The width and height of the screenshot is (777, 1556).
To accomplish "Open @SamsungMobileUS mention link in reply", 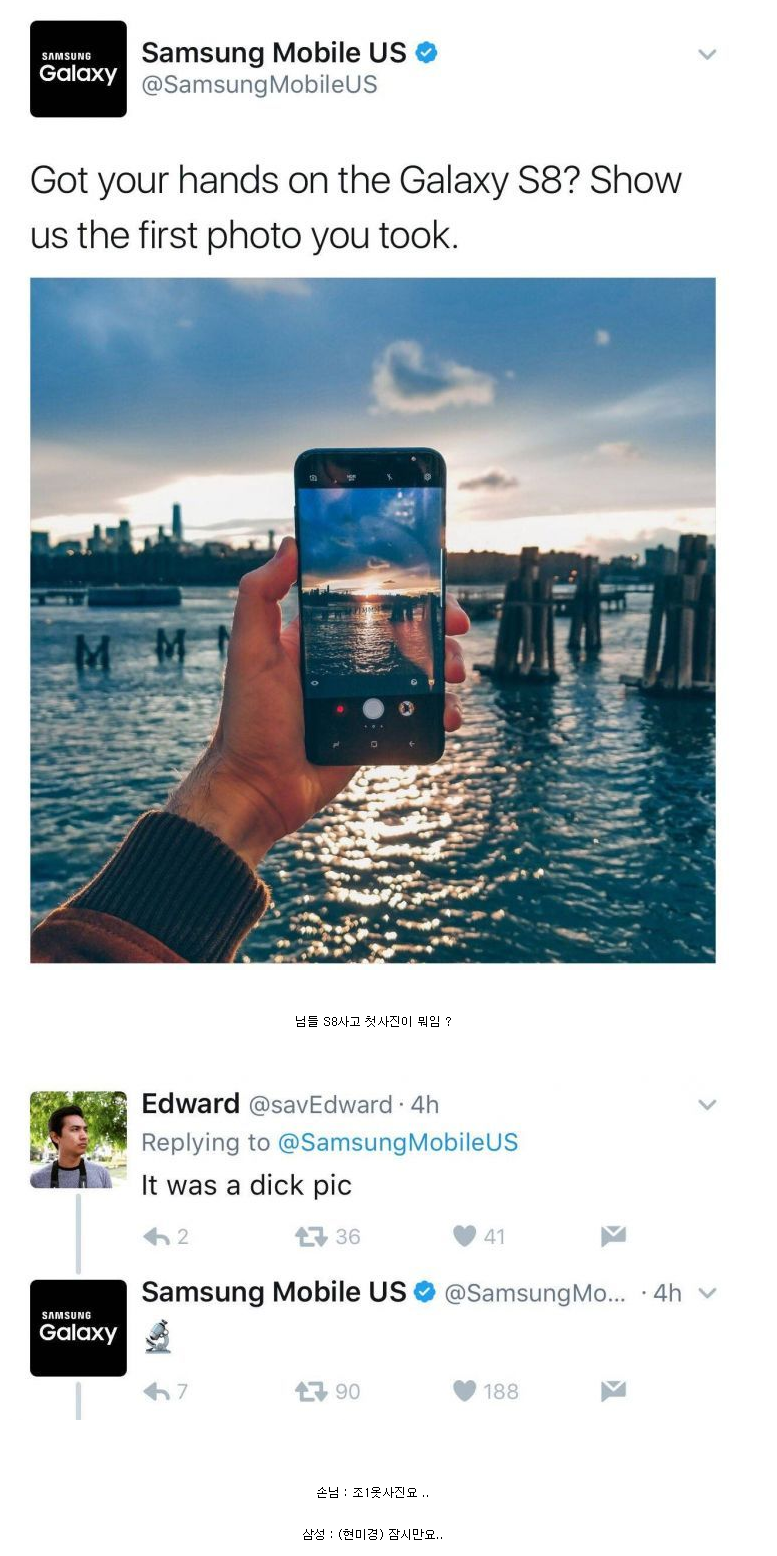I will click(x=397, y=1142).
